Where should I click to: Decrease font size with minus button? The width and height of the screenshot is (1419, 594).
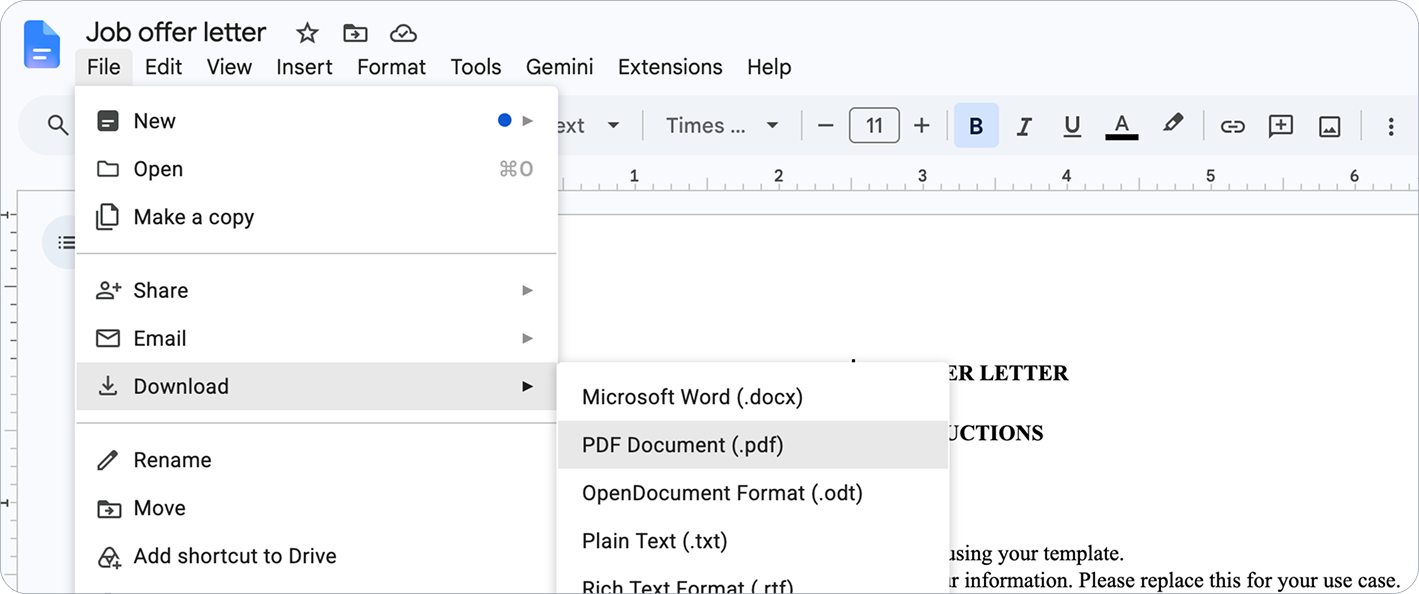pyautogui.click(x=825, y=125)
